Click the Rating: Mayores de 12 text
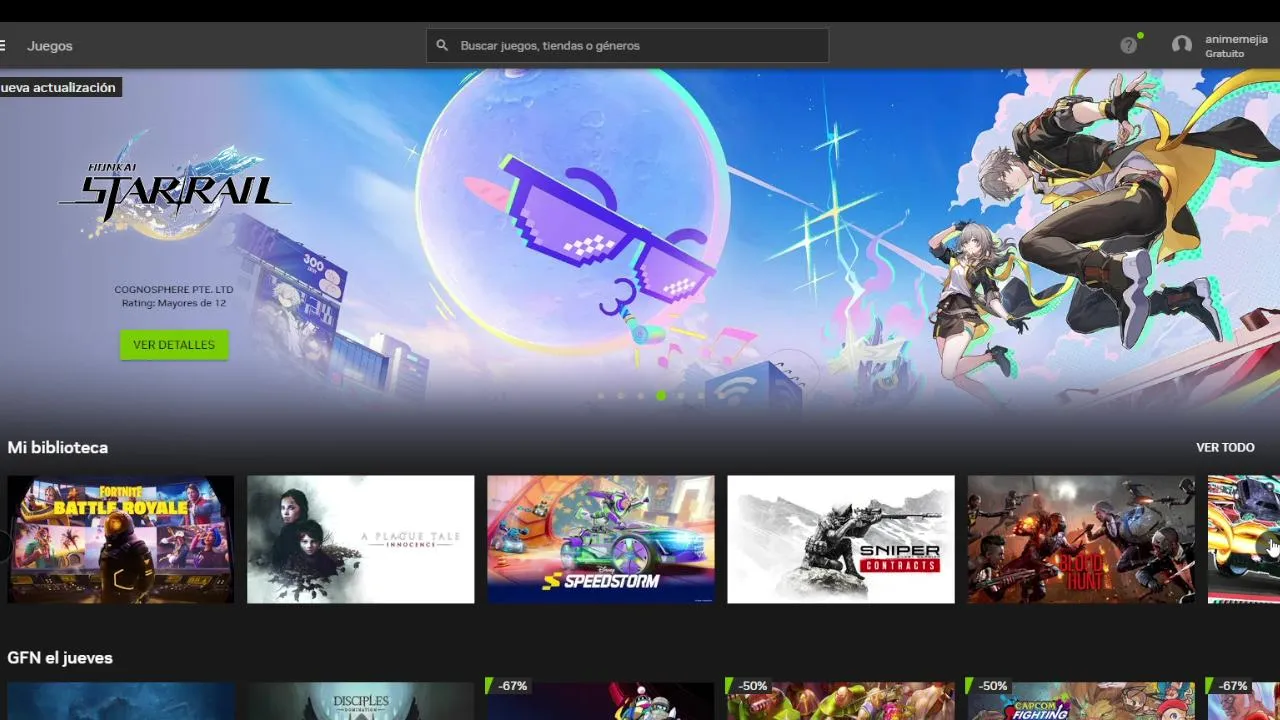The image size is (1280, 720). 174,303
